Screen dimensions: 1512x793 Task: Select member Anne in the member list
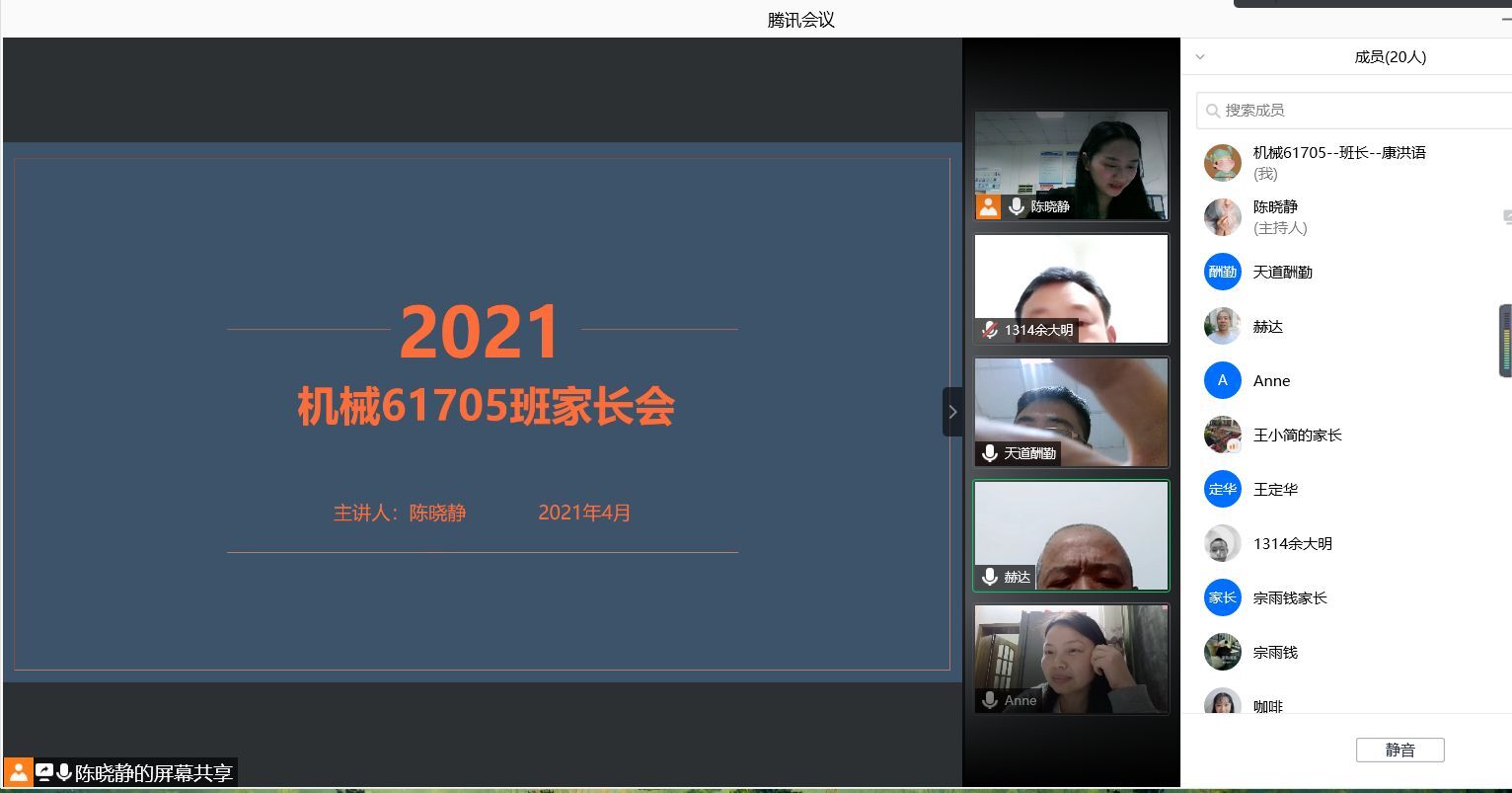(1271, 380)
